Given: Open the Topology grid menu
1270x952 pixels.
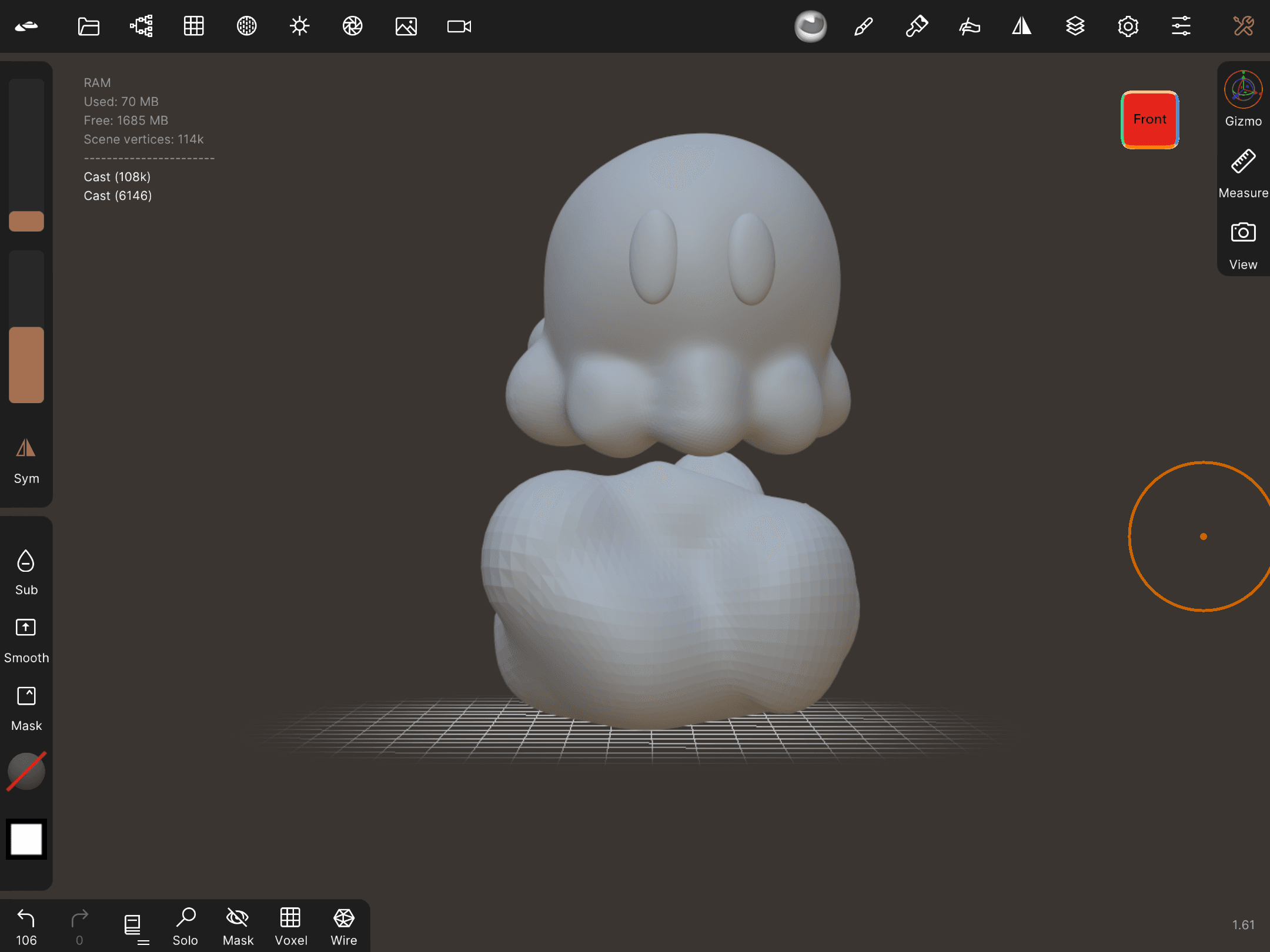Looking at the screenshot, I should tap(193, 26).
